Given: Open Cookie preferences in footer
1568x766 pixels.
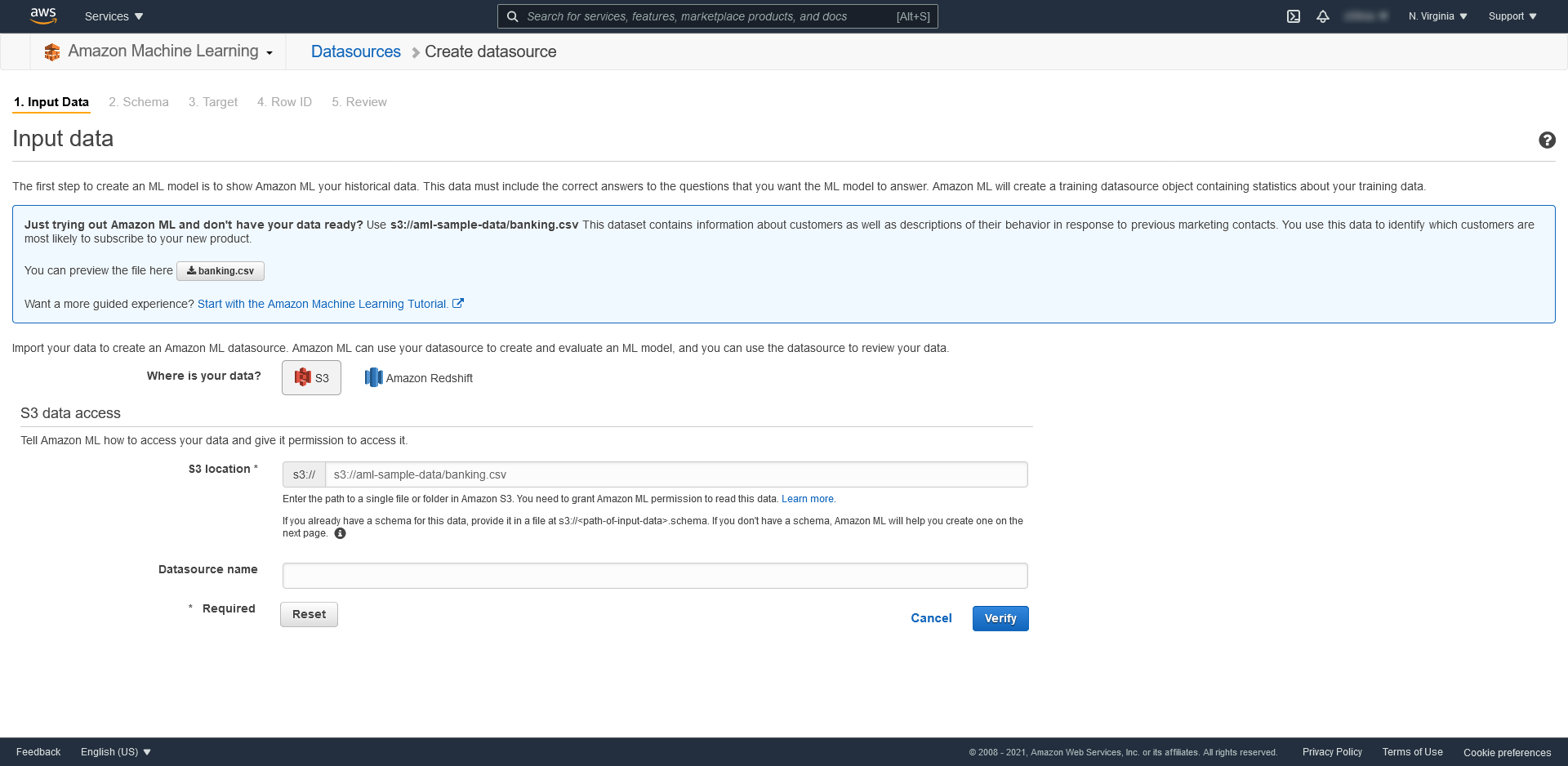Looking at the screenshot, I should coord(1507,752).
